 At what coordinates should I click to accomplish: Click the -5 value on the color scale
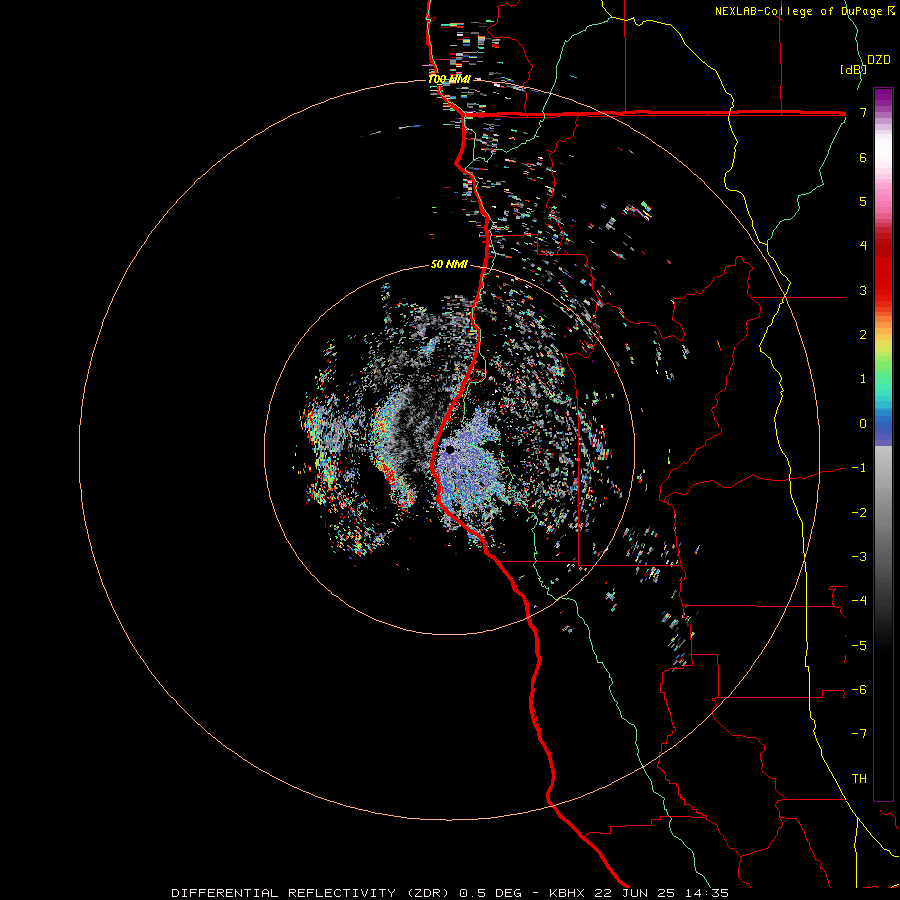[859, 646]
